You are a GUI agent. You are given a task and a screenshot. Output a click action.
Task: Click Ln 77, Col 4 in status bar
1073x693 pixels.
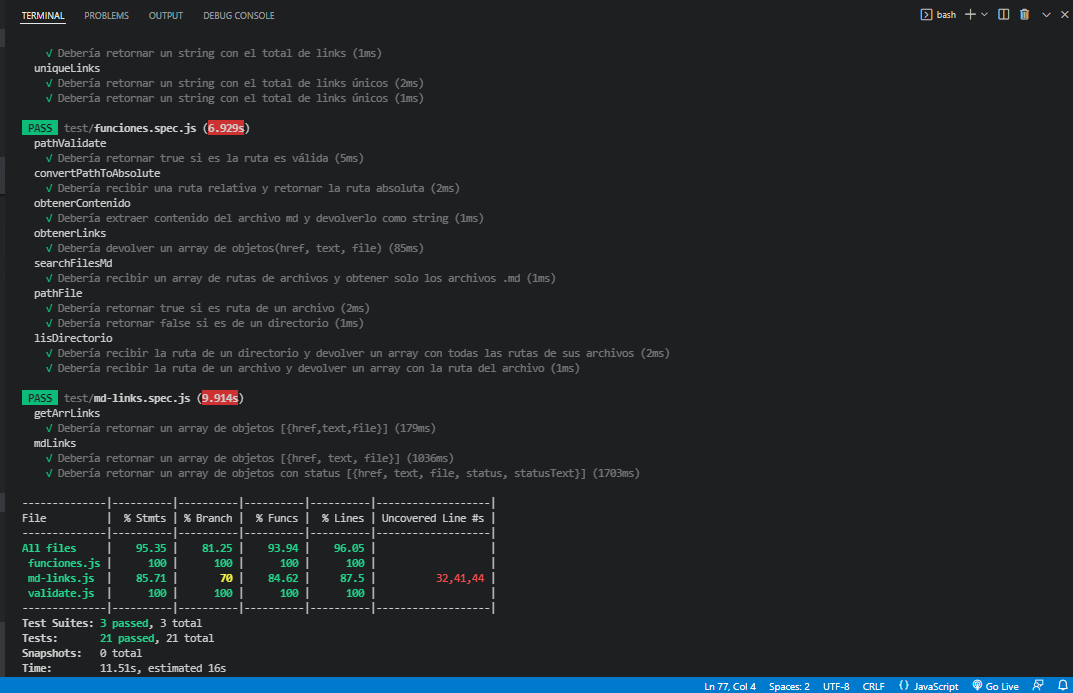729,686
